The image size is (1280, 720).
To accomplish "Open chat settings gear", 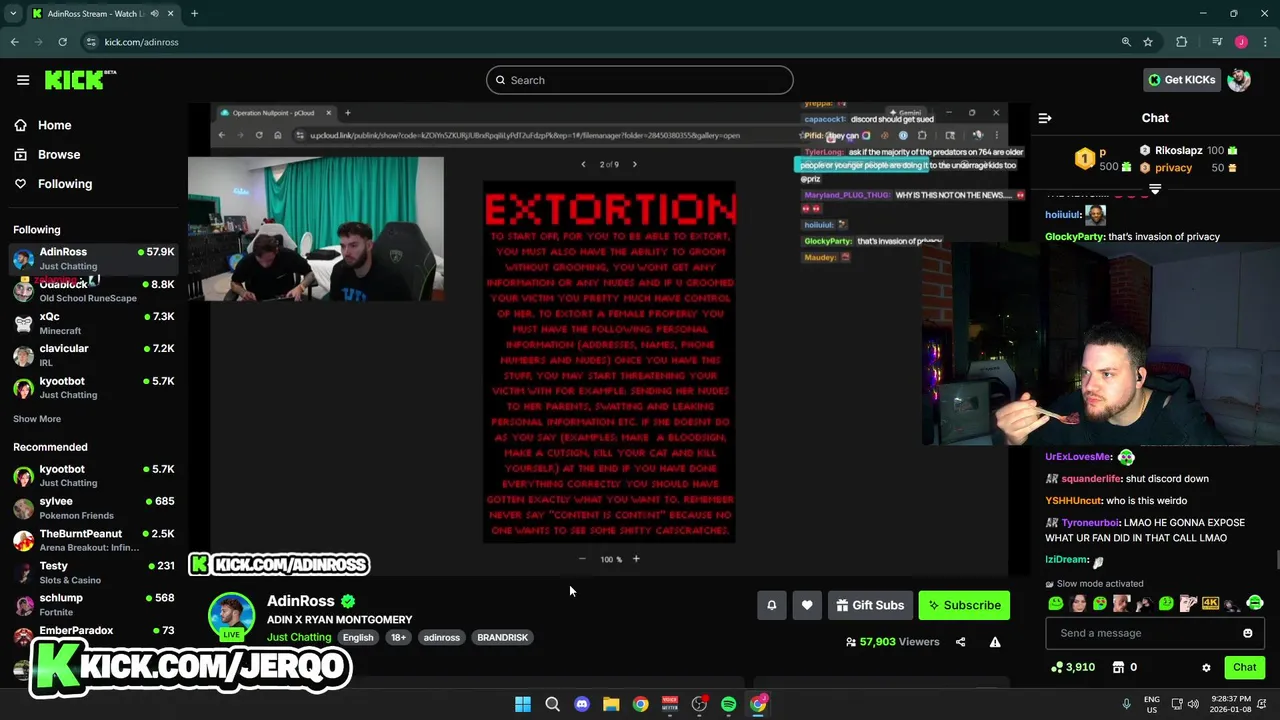I will coord(1206,667).
